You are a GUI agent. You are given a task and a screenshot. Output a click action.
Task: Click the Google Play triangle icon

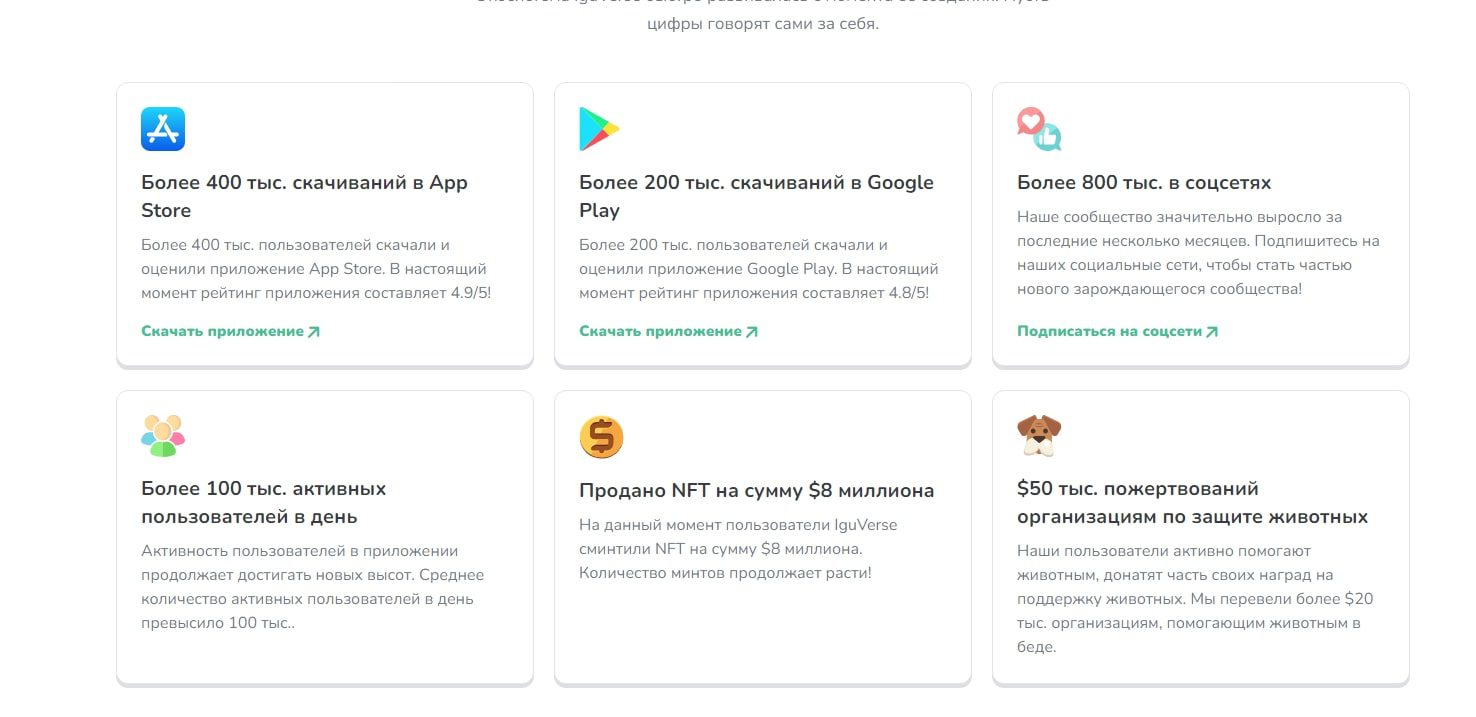click(599, 129)
